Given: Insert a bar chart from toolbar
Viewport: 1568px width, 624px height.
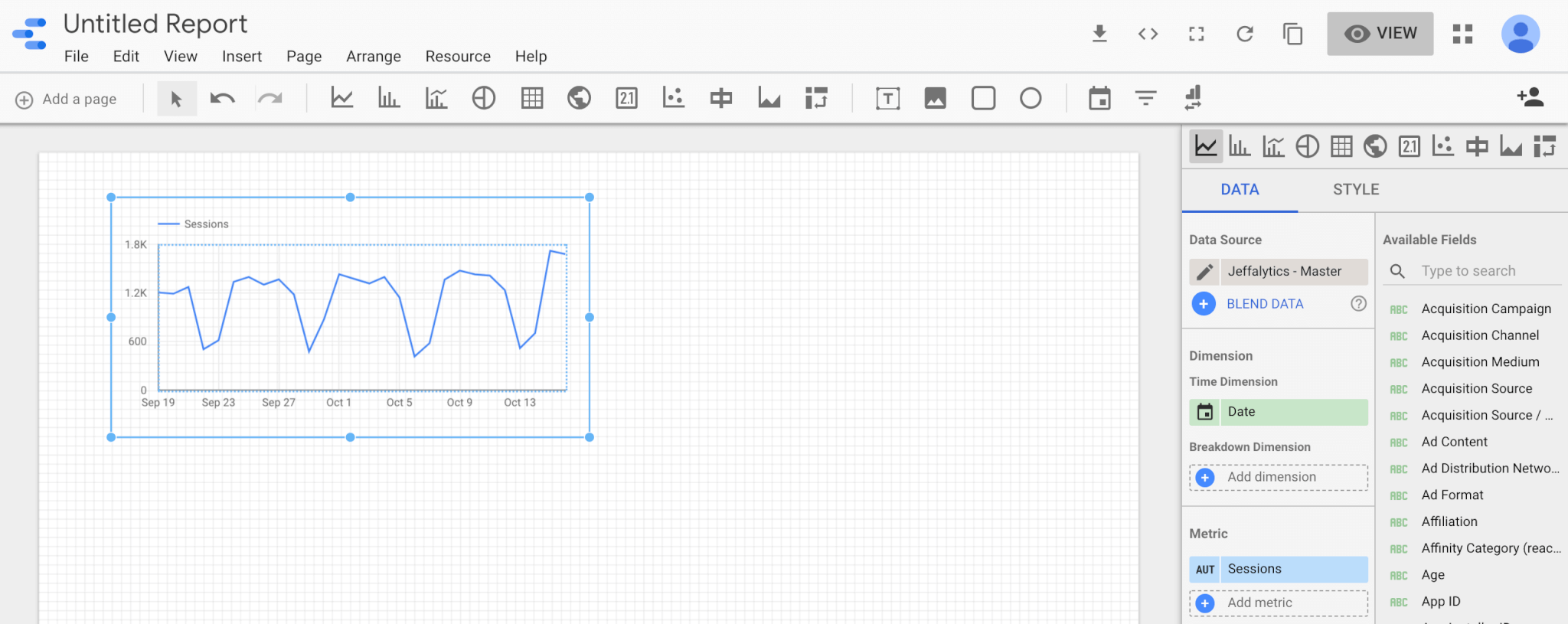Looking at the screenshot, I should tap(389, 98).
